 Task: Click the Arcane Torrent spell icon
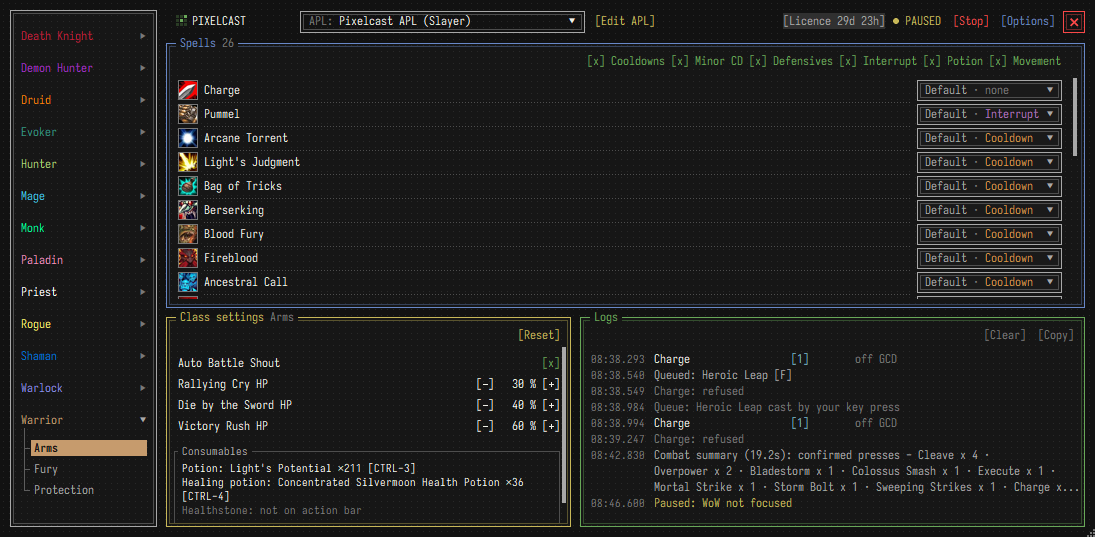coord(188,138)
